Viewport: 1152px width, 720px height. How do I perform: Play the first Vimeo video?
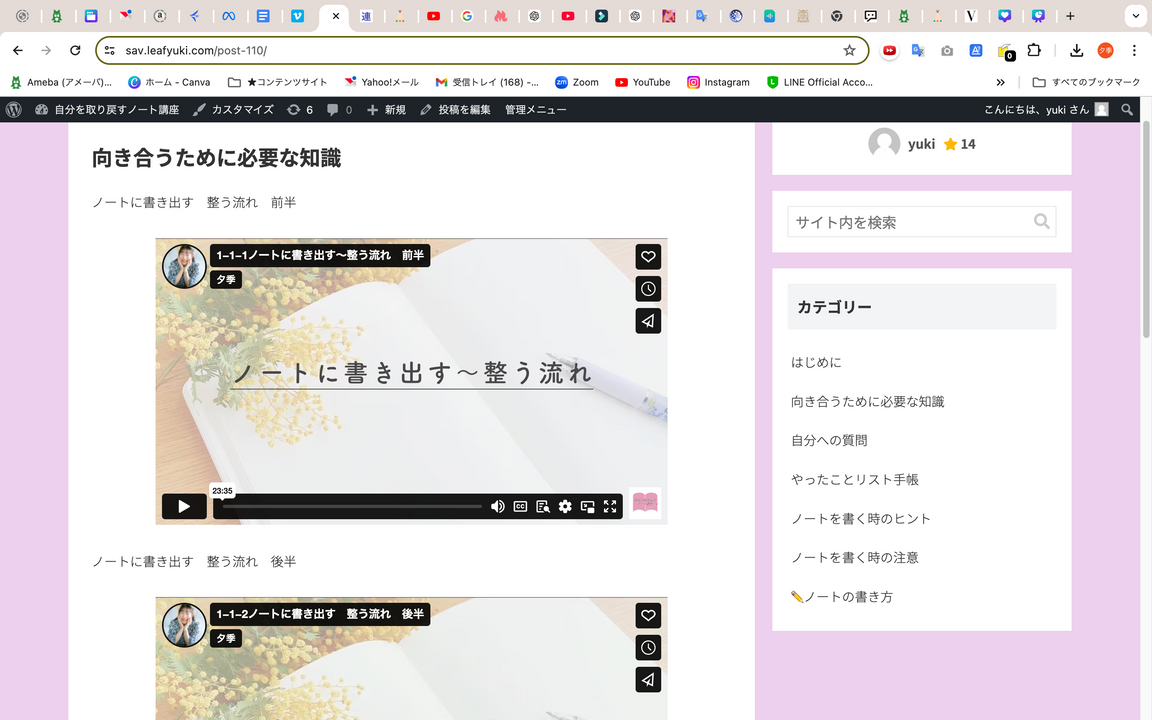point(184,507)
